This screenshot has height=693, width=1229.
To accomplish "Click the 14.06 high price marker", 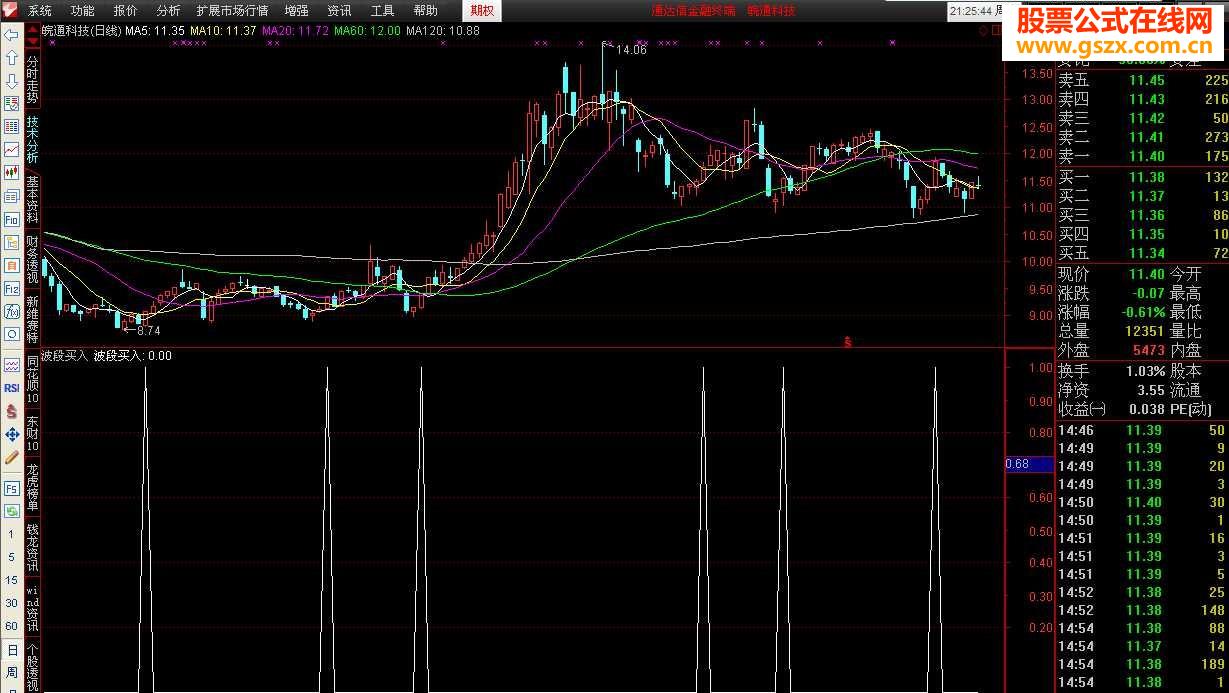I will (x=630, y=50).
